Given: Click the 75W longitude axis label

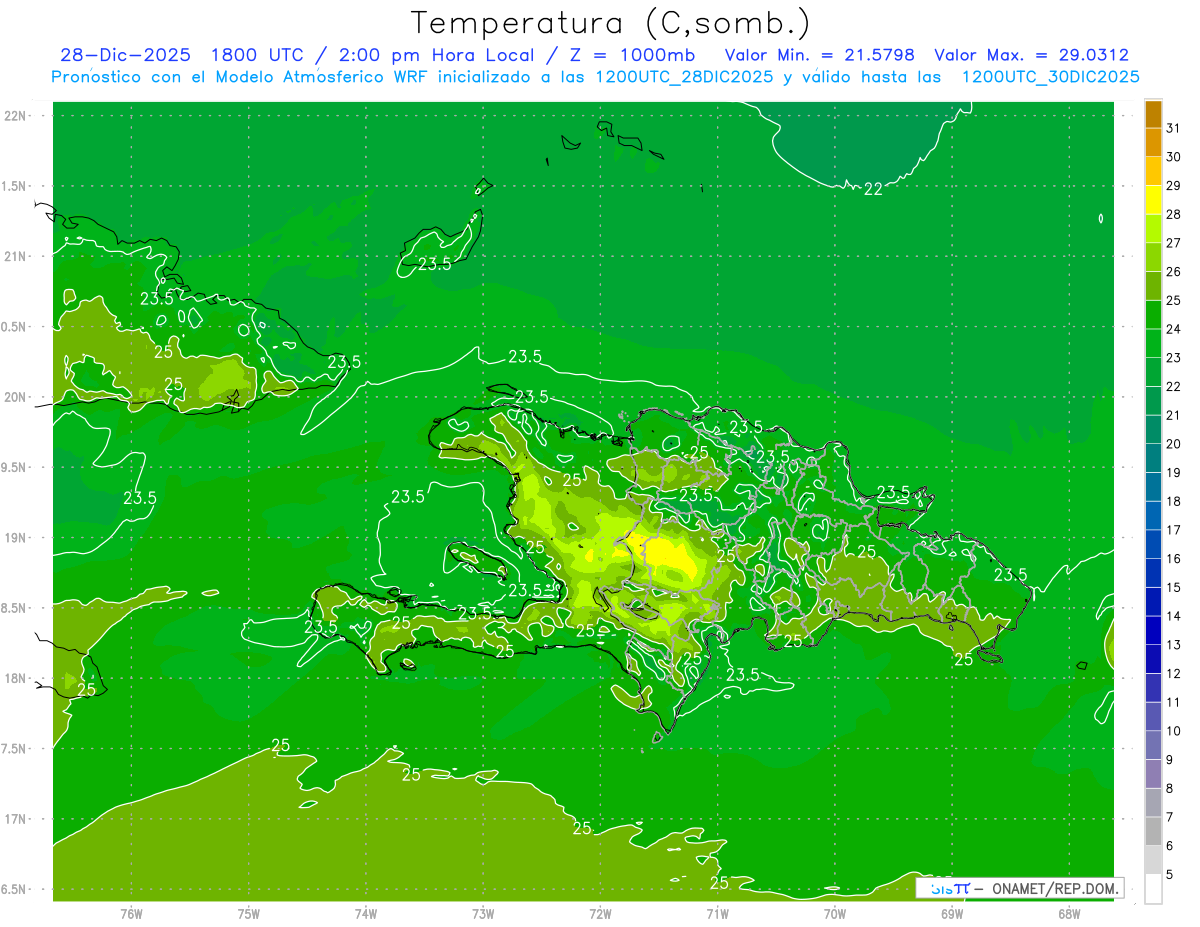Looking at the screenshot, I should (x=249, y=914).
